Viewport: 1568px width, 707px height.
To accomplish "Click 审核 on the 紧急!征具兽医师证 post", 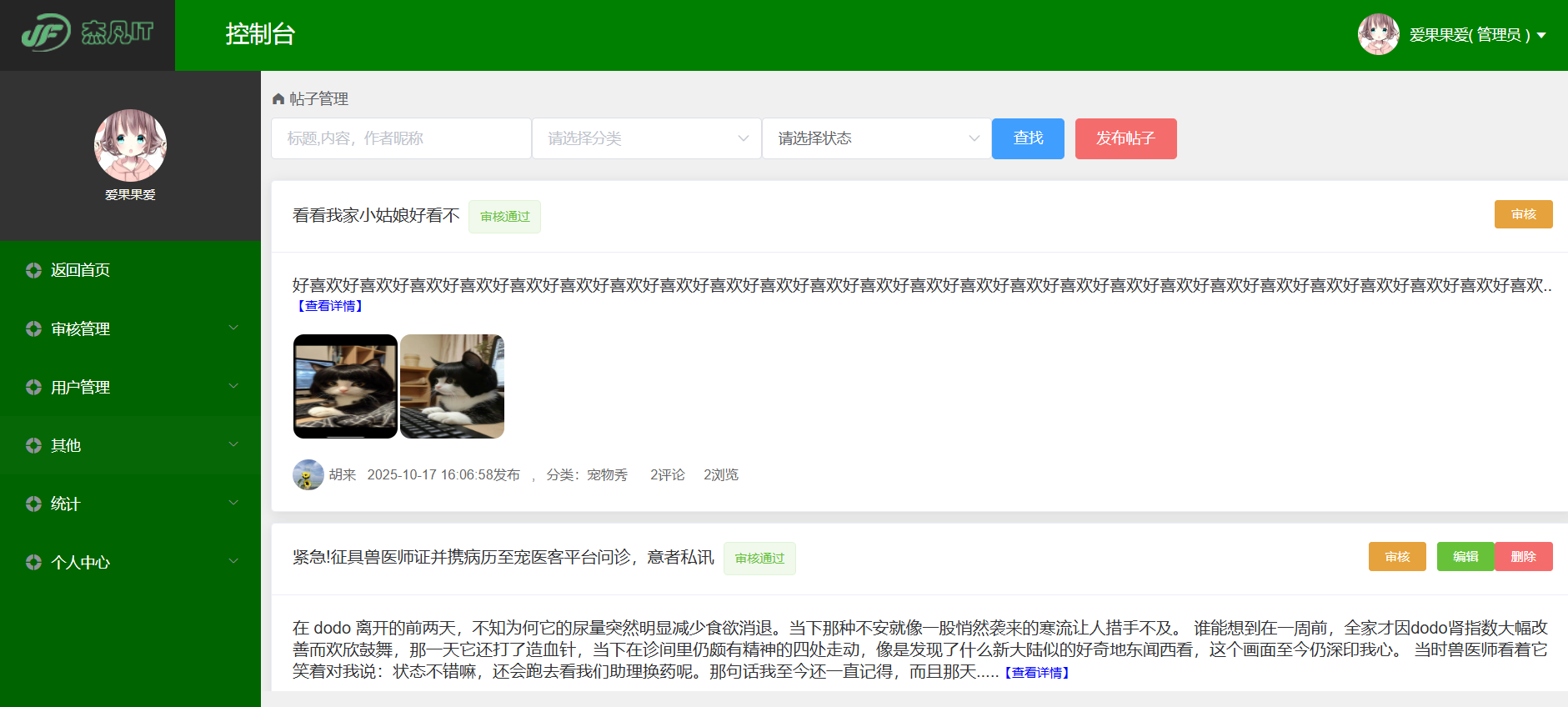I will click(1397, 557).
